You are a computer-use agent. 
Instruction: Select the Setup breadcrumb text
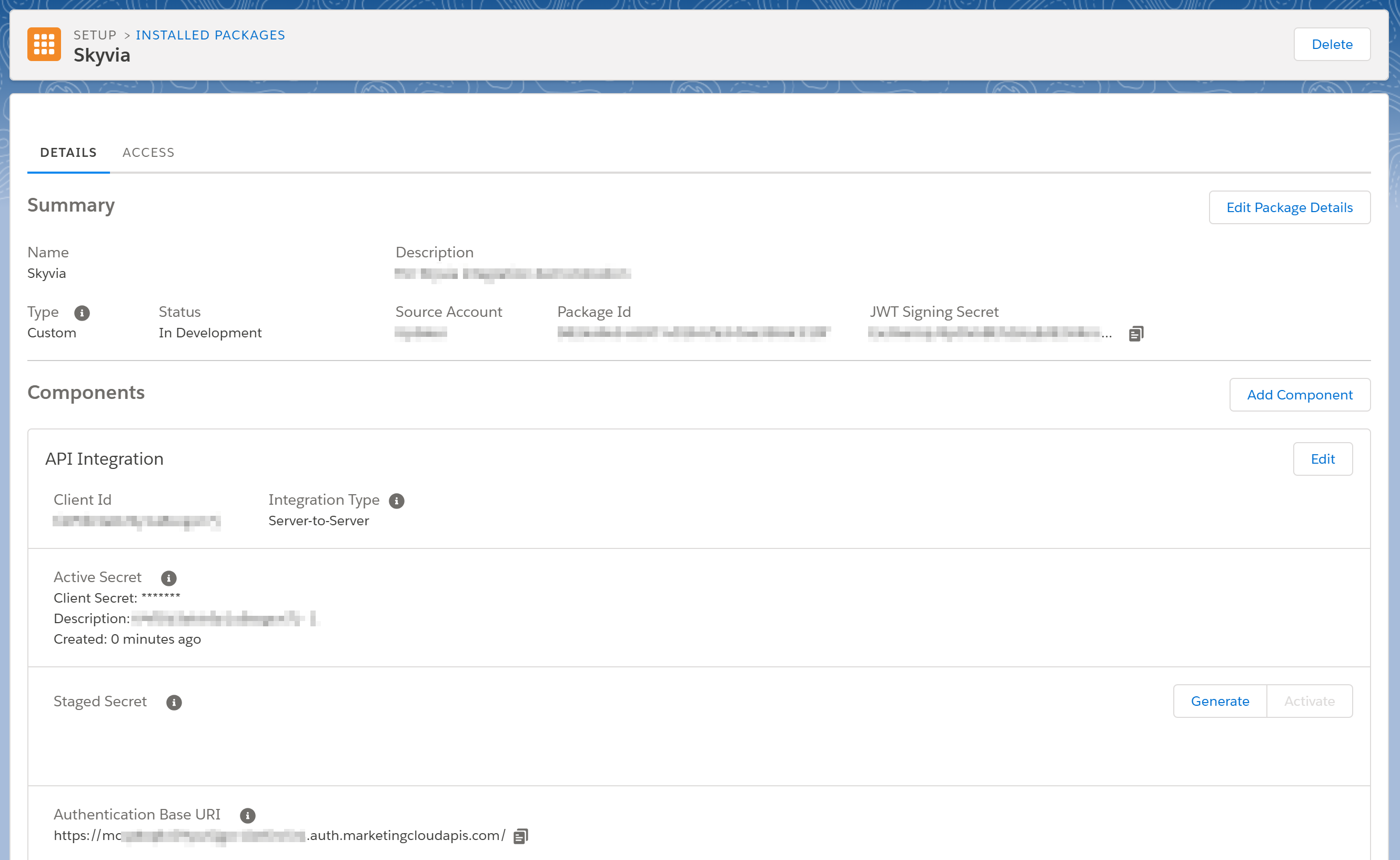95,35
